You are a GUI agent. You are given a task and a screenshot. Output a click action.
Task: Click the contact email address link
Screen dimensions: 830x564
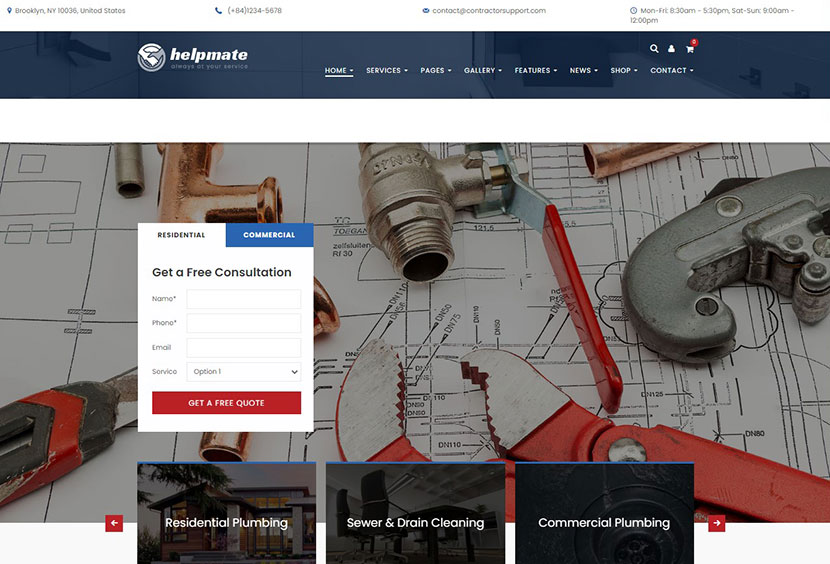tap(489, 11)
